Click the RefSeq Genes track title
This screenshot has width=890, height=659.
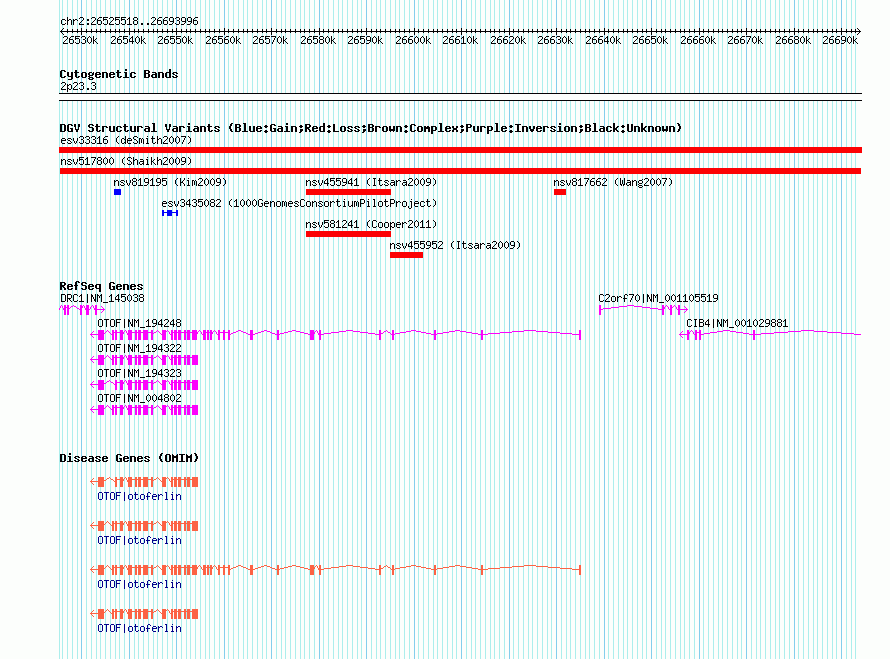pos(101,286)
